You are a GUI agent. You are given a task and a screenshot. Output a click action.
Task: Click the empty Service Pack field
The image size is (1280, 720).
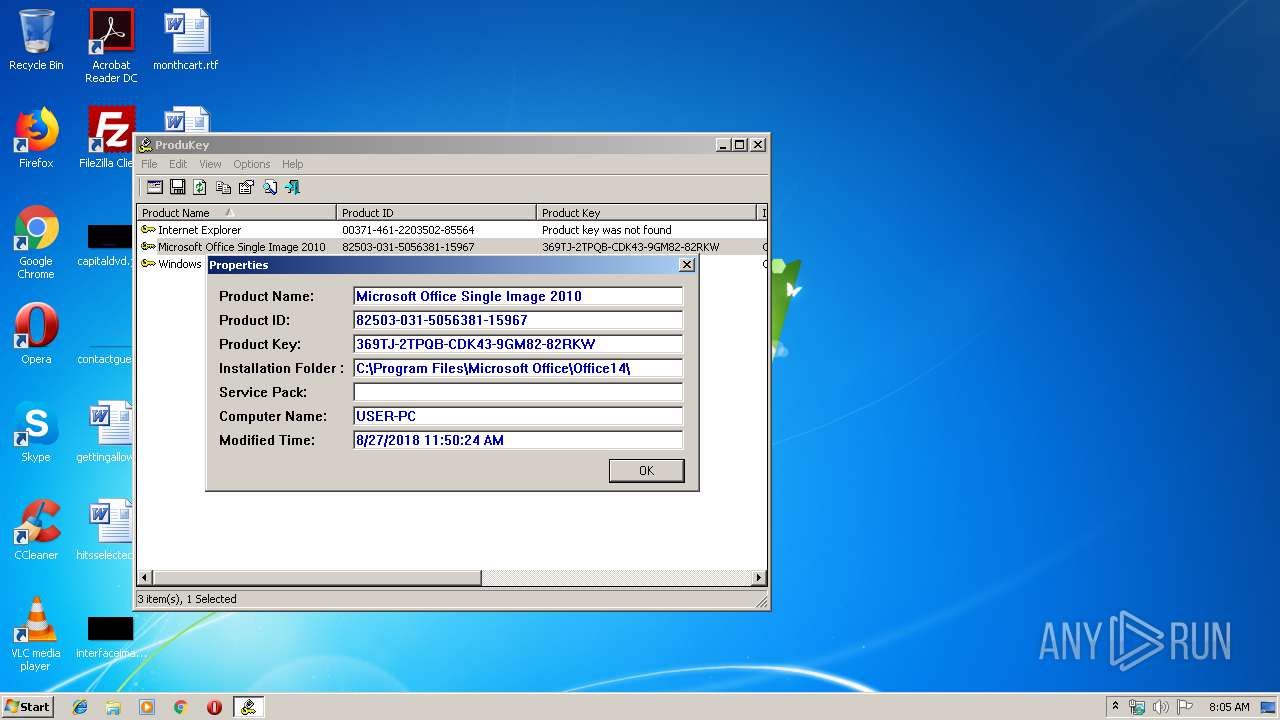click(518, 392)
